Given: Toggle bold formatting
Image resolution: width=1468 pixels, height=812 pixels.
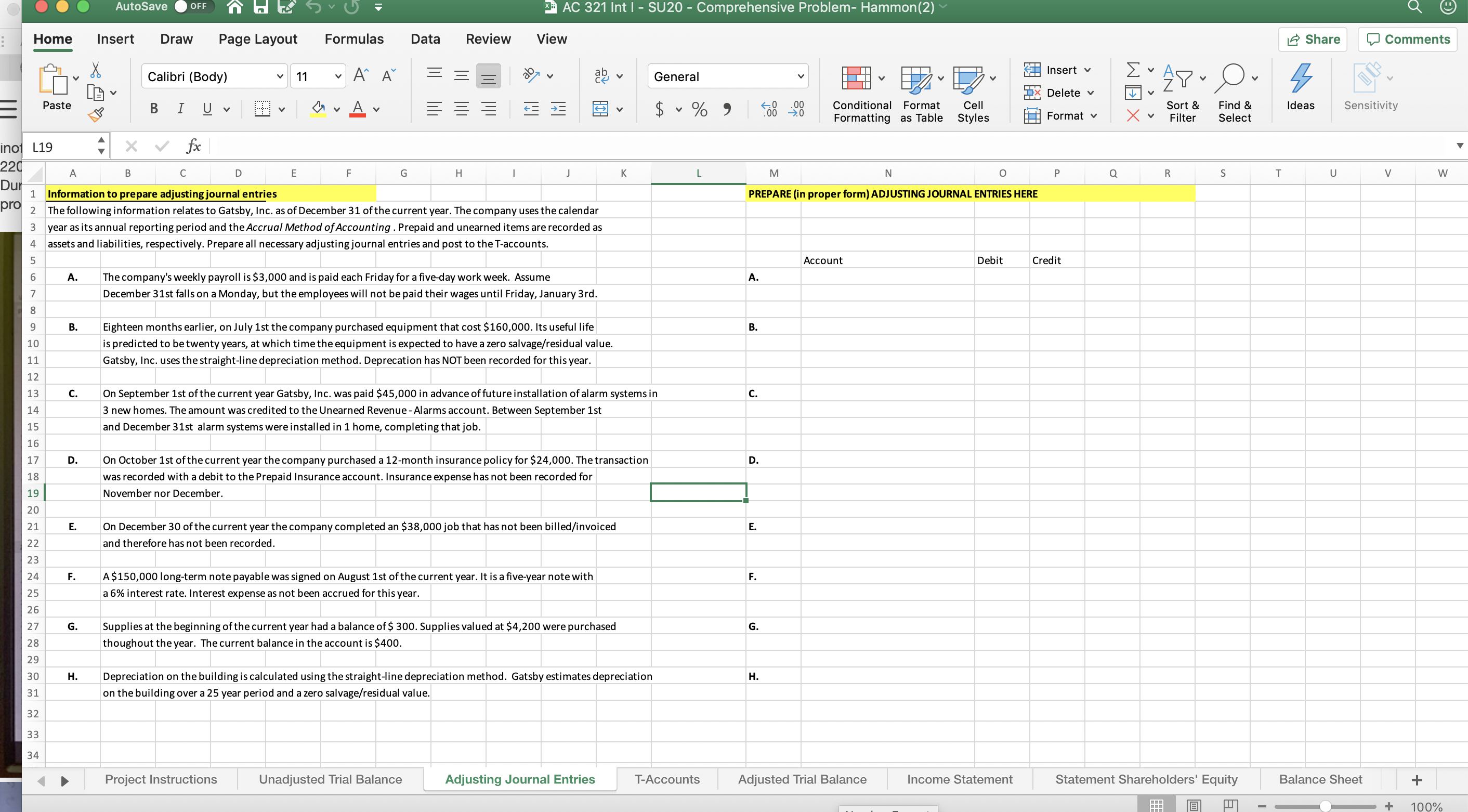Looking at the screenshot, I should (153, 108).
